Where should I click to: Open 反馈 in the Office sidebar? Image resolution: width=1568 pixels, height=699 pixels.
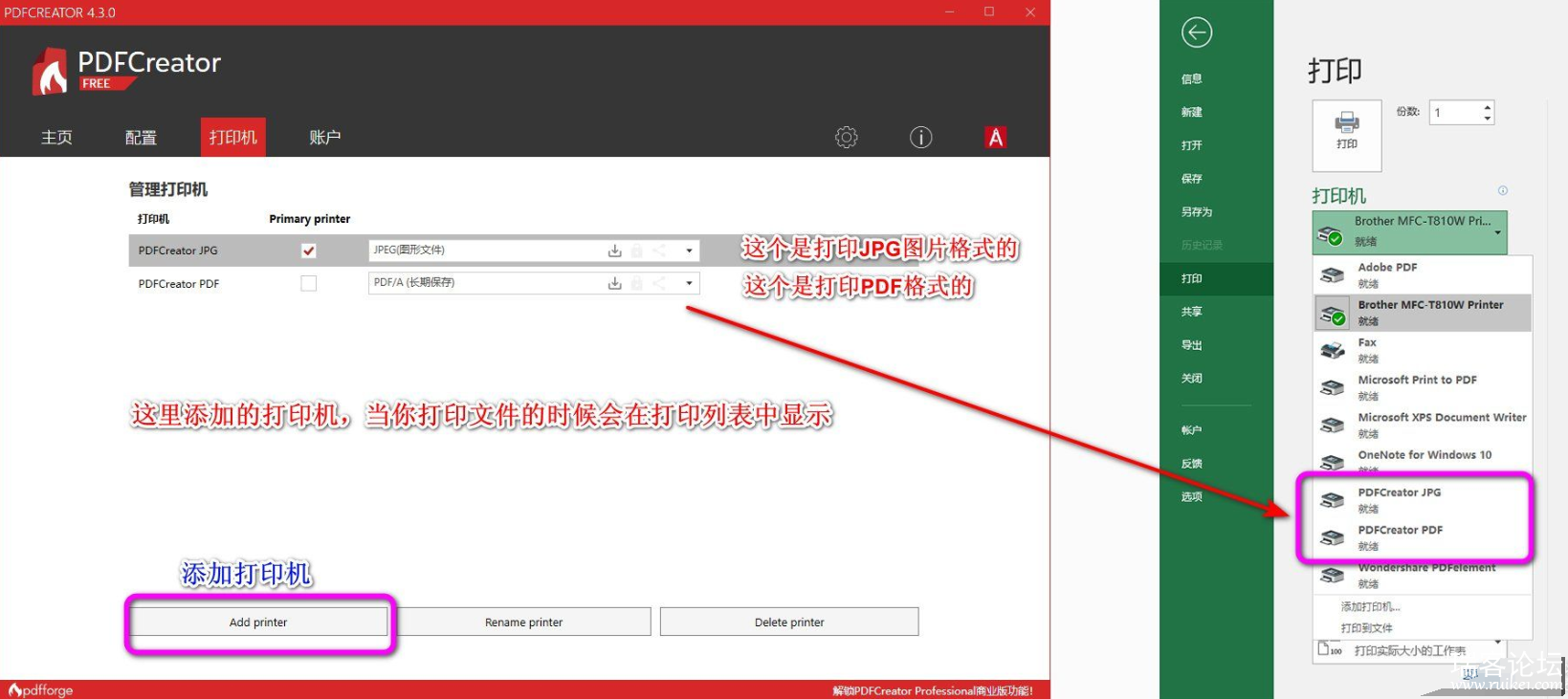[1192, 464]
